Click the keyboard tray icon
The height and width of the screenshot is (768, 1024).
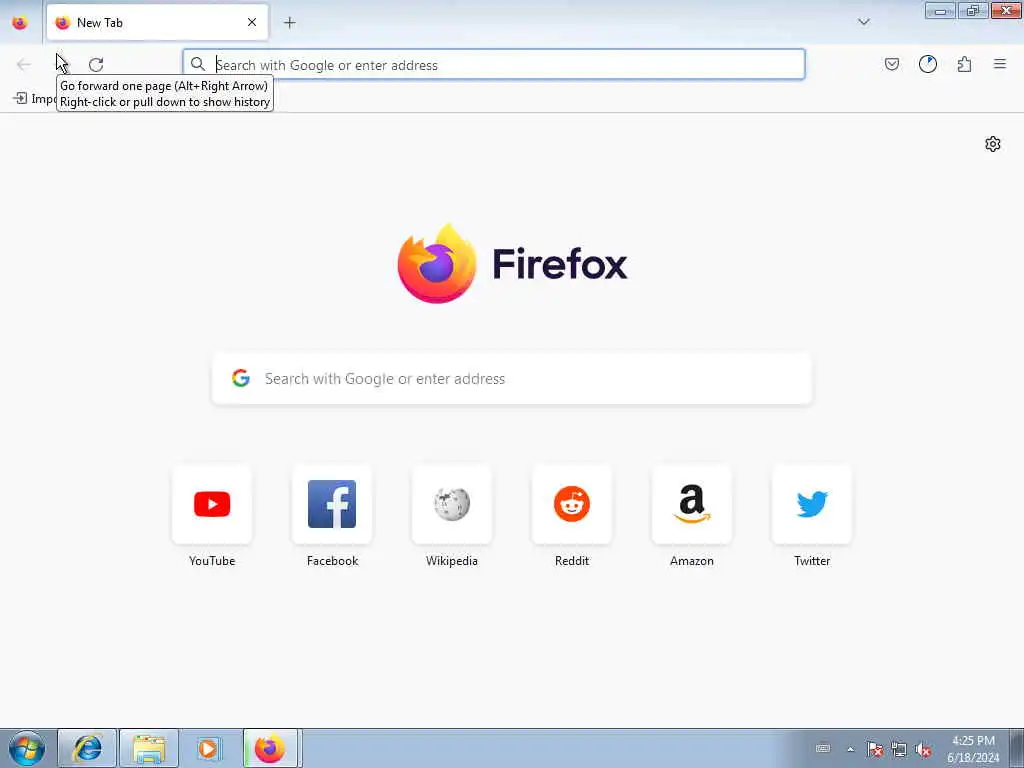tap(823, 748)
